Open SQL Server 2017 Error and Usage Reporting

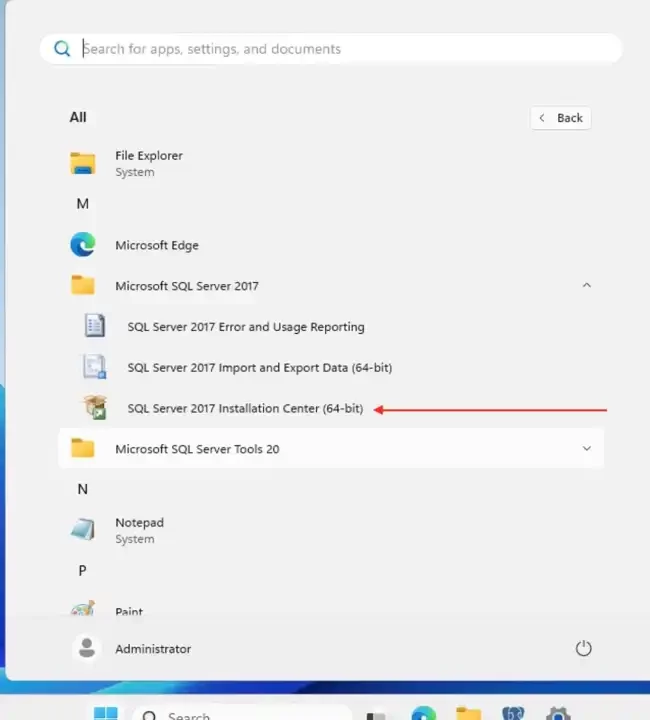coord(331,326)
